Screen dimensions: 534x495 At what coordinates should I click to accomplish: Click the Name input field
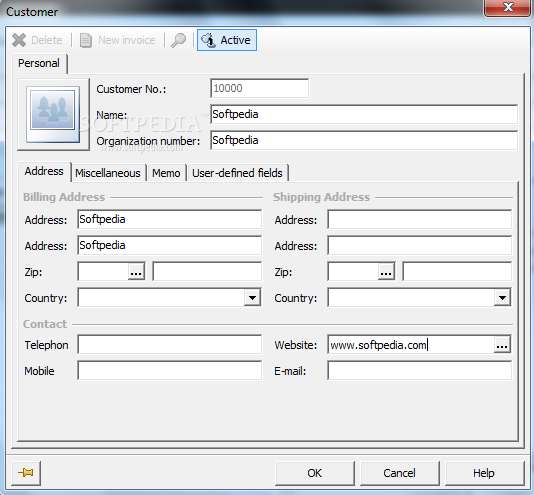point(364,114)
